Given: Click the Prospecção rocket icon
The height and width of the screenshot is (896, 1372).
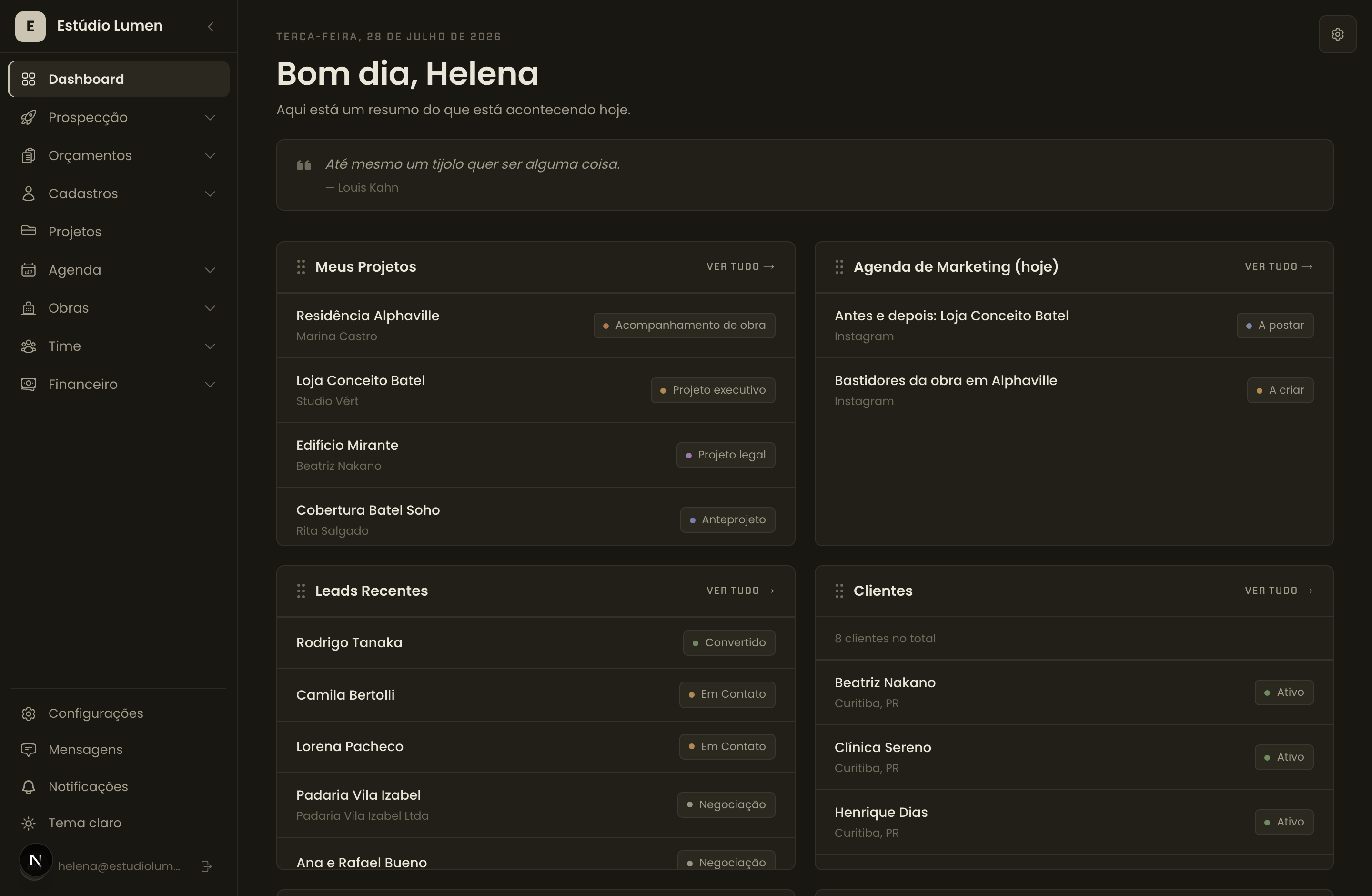Looking at the screenshot, I should (28, 117).
